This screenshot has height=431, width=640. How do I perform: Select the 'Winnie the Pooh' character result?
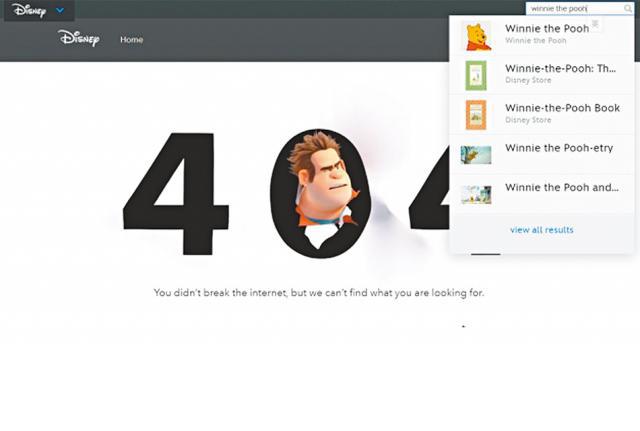[x=542, y=35]
